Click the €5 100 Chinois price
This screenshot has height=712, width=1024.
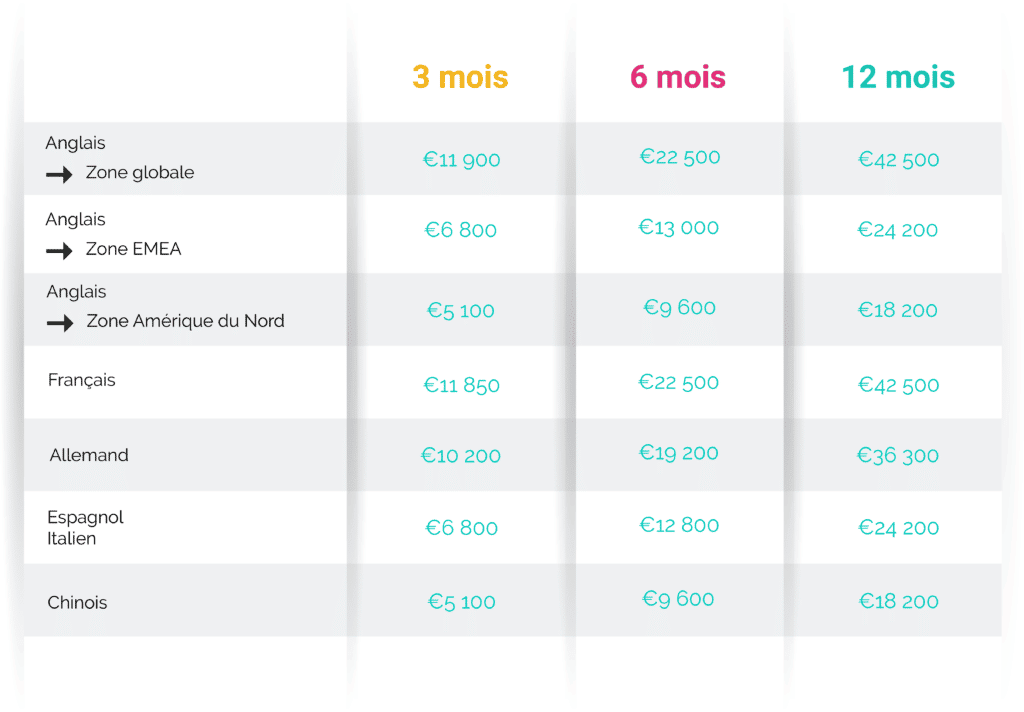click(x=462, y=602)
